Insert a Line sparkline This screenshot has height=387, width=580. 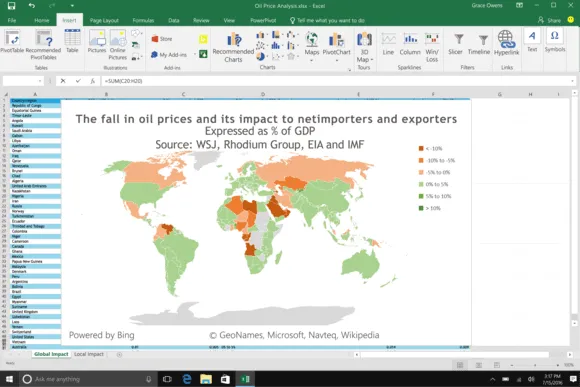(x=388, y=44)
